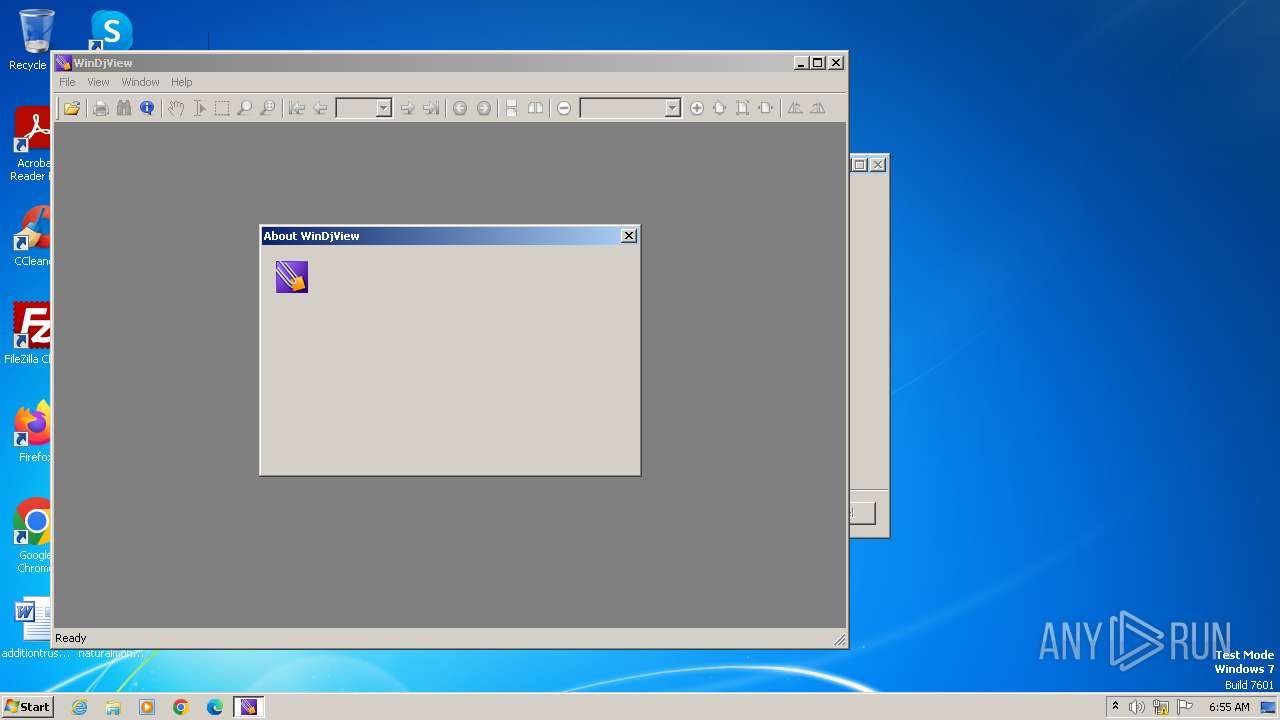The image size is (1280, 720).
Task: Launch Internet Explorer from taskbar
Action: point(79,707)
